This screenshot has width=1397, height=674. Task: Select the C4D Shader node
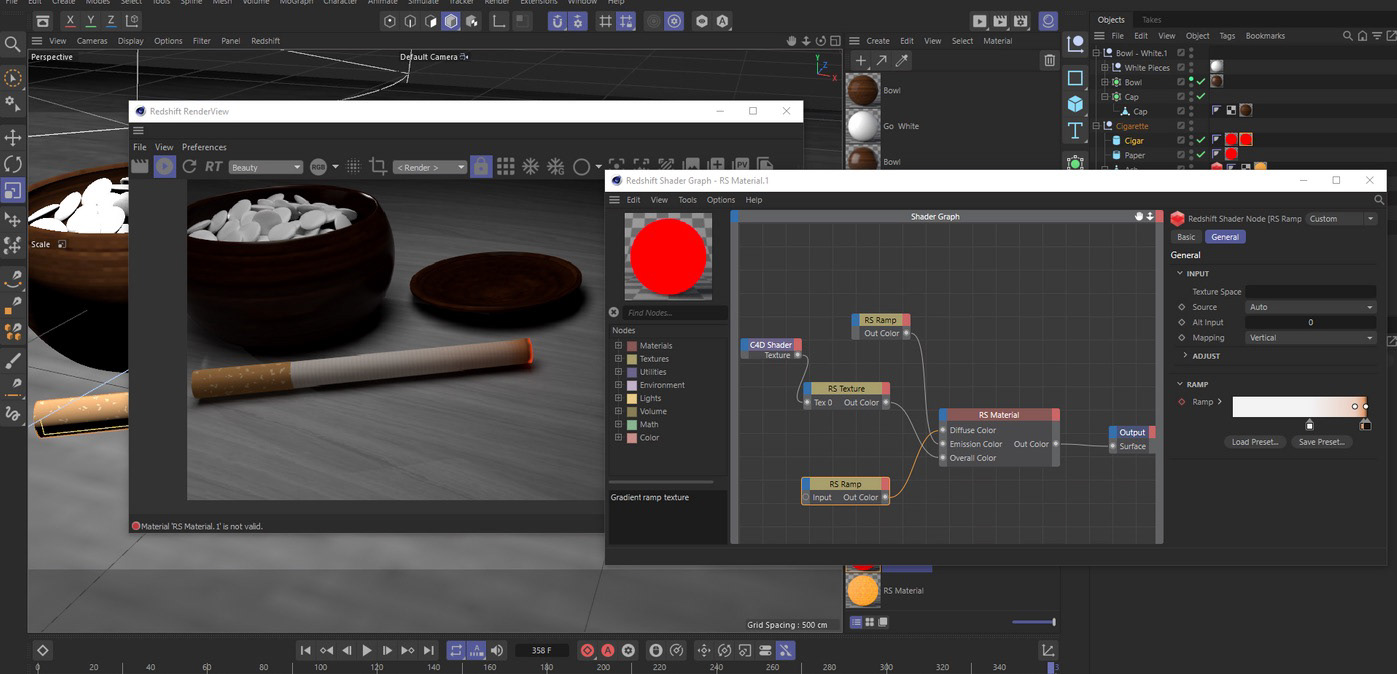771,345
